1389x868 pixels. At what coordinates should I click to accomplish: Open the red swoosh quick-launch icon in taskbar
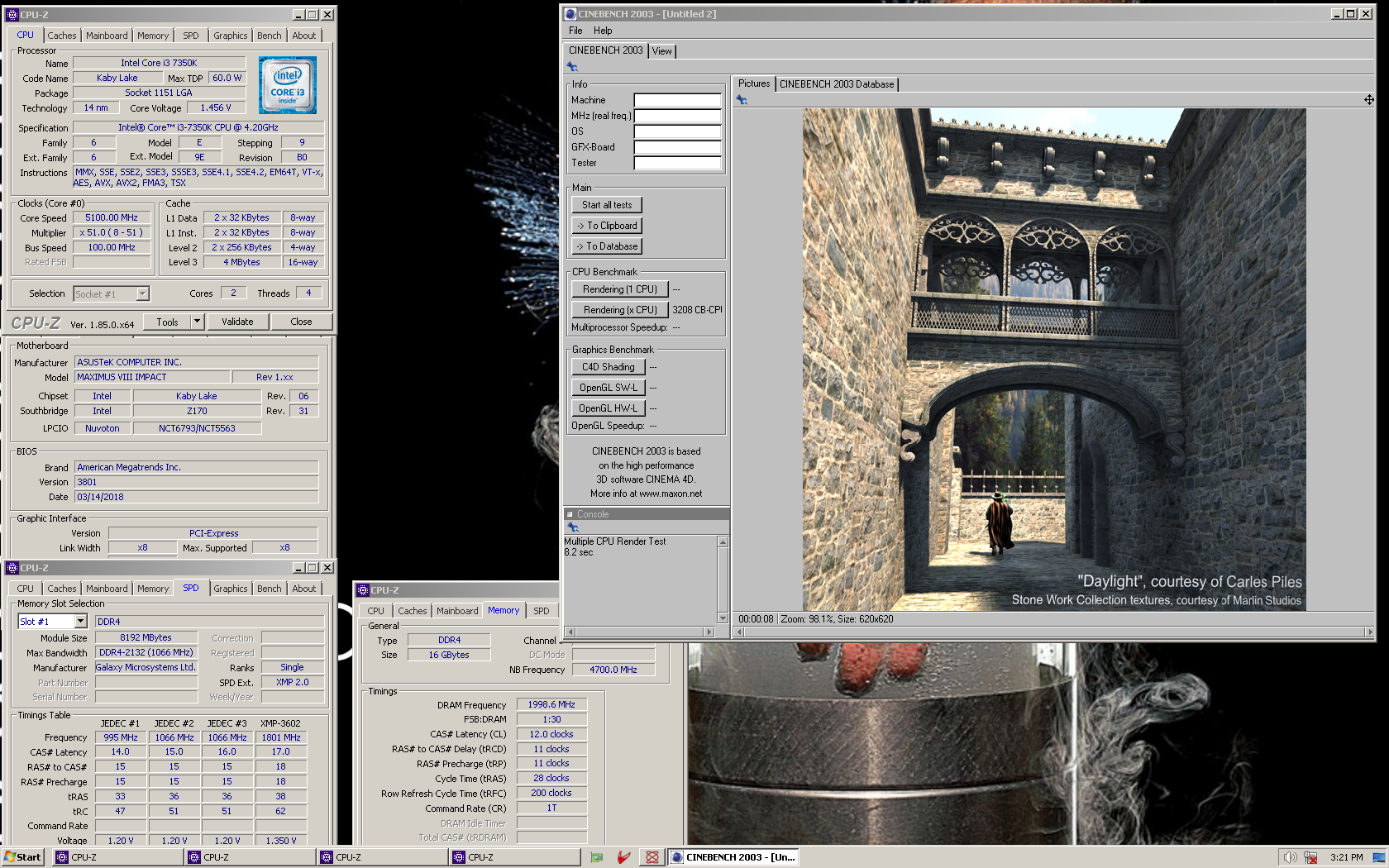[624, 857]
